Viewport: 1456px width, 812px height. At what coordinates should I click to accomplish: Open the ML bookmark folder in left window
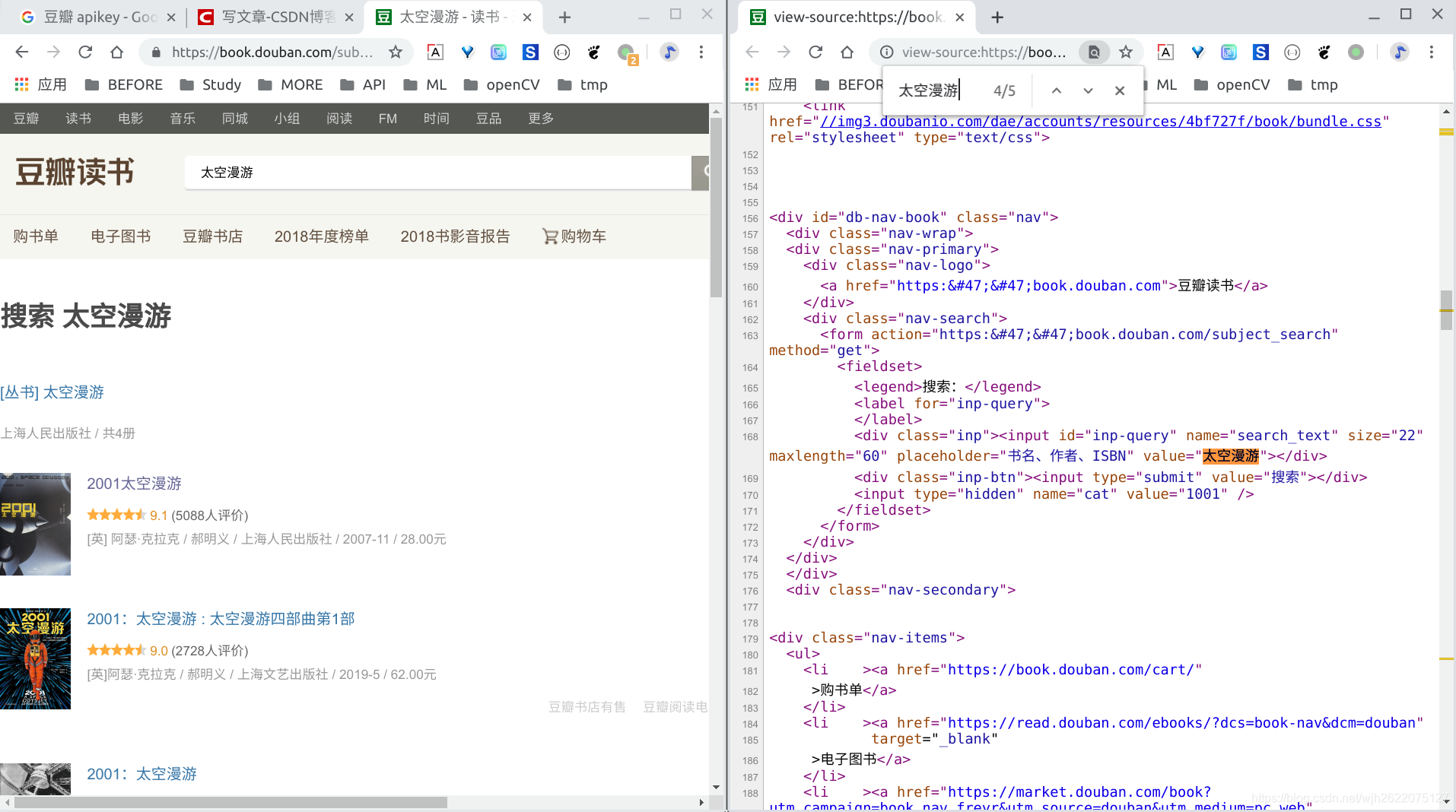coord(425,84)
